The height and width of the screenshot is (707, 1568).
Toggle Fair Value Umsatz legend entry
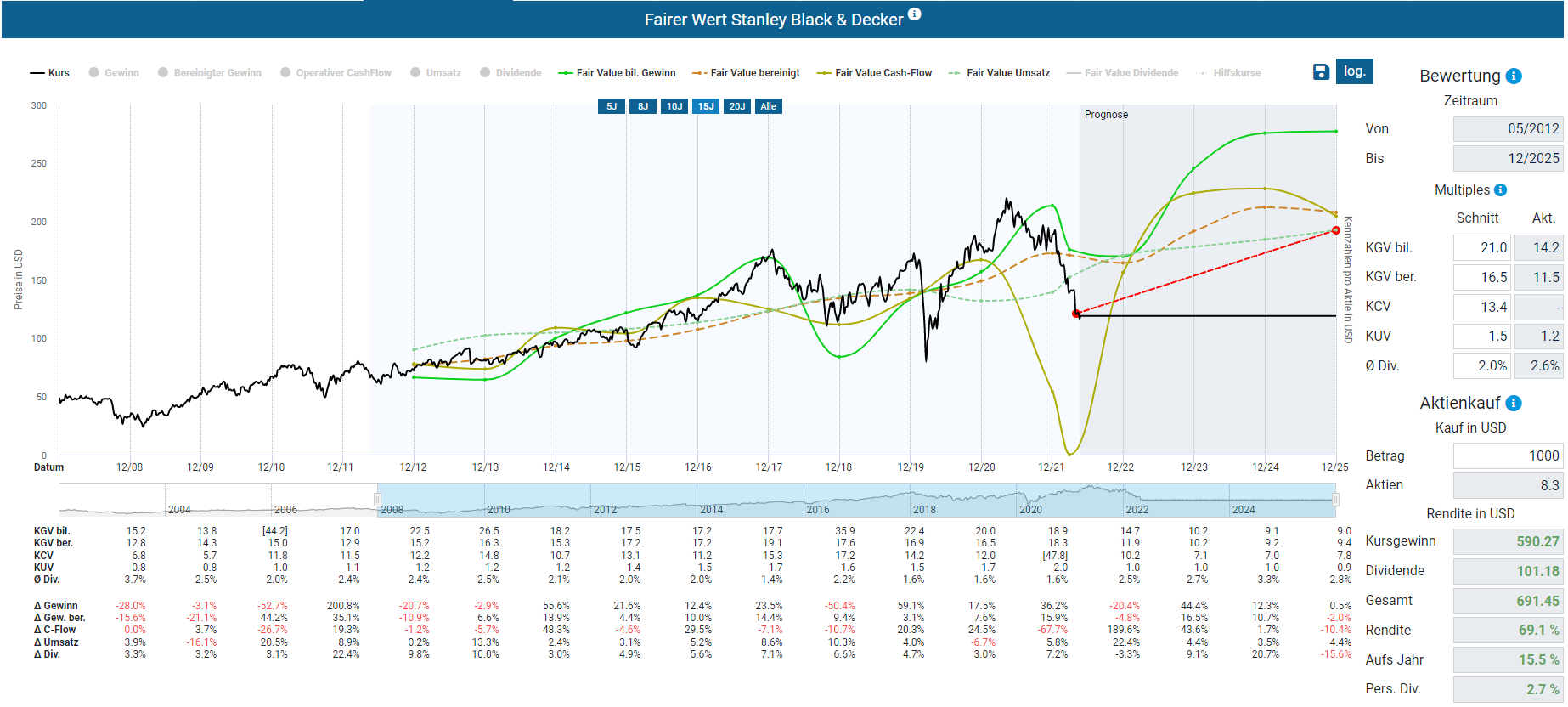(x=999, y=73)
